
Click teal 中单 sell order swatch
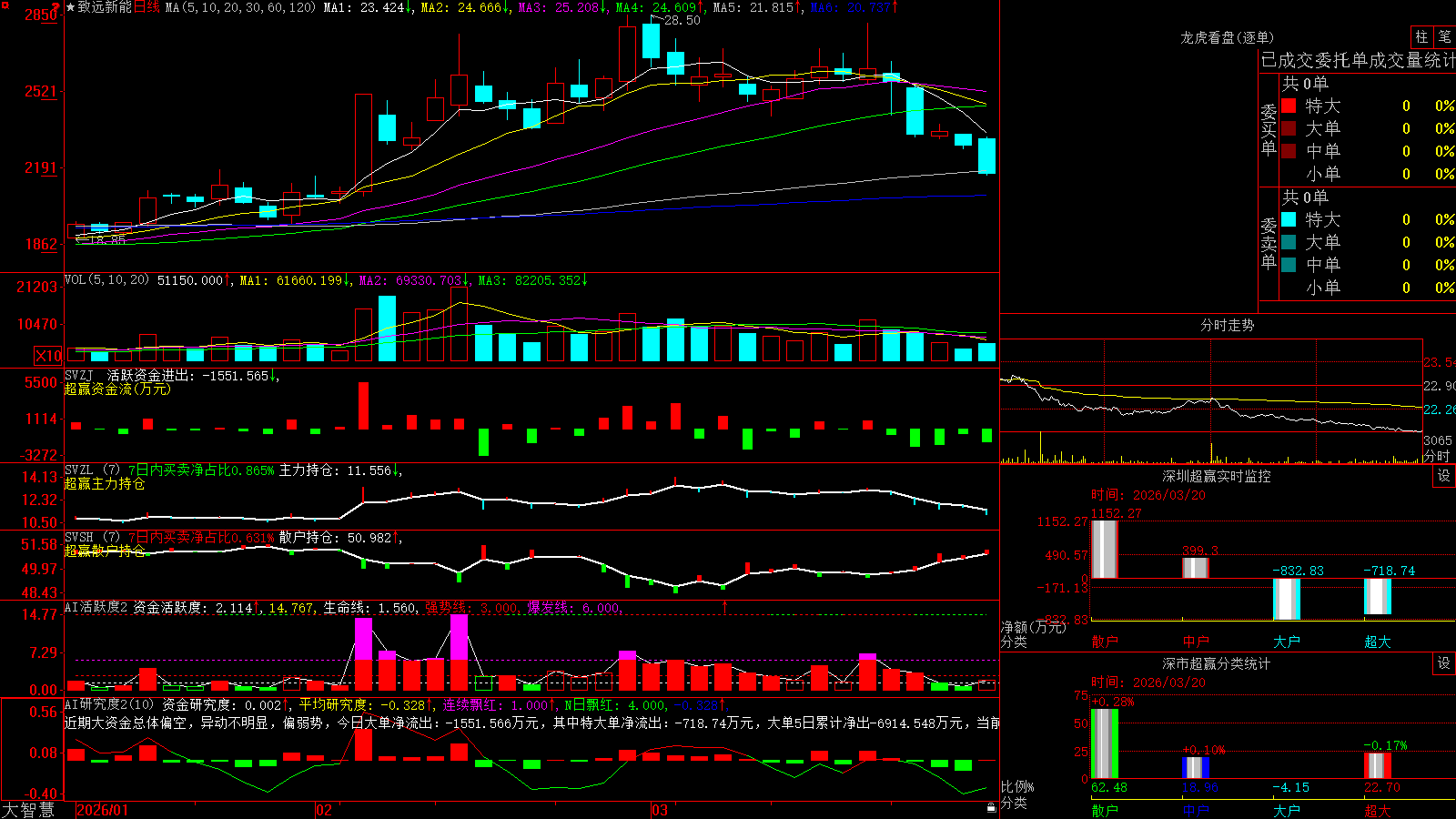coord(1289,265)
